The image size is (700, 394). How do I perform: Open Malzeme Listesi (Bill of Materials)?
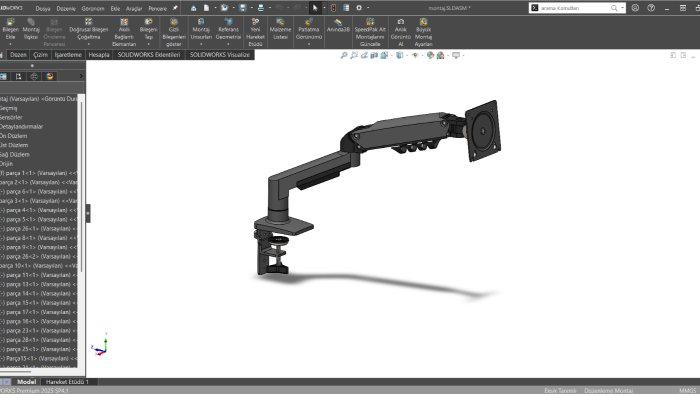tap(280, 29)
